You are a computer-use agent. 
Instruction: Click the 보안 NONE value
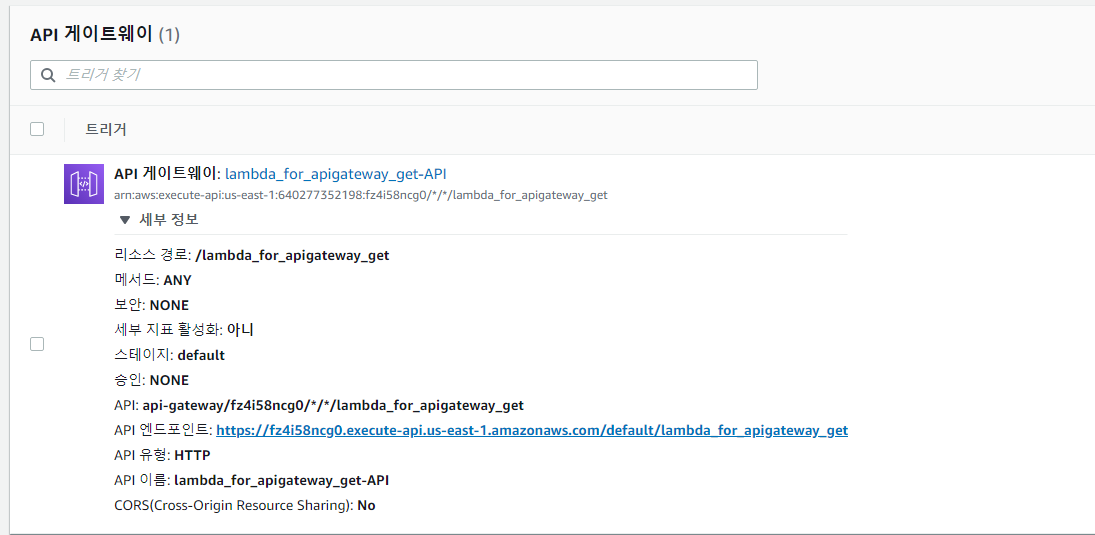pyautogui.click(x=169, y=305)
